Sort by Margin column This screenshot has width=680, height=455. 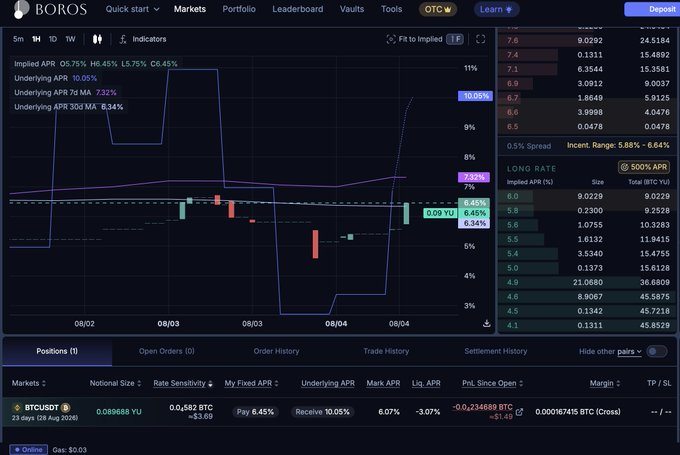pos(605,383)
